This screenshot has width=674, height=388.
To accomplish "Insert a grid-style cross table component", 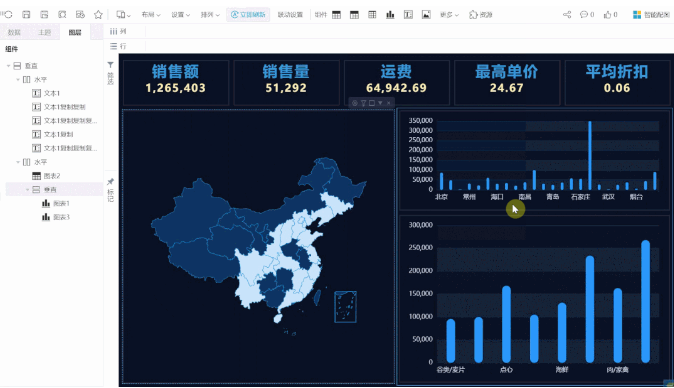I will [x=372, y=15].
